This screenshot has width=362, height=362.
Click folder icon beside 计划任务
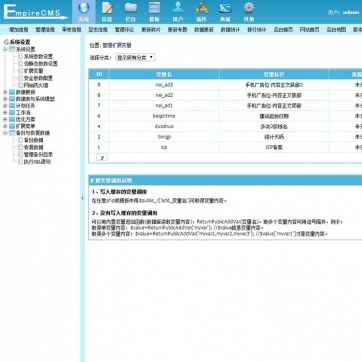pyautogui.click(x=12, y=106)
